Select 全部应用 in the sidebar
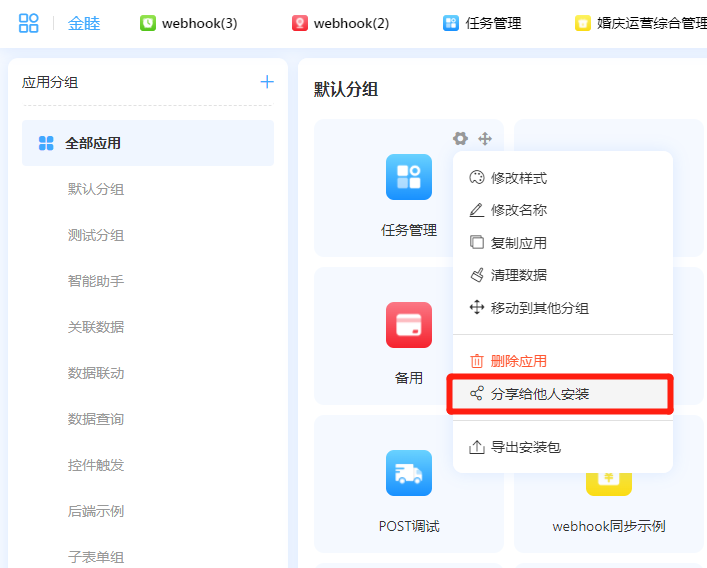 coord(93,143)
